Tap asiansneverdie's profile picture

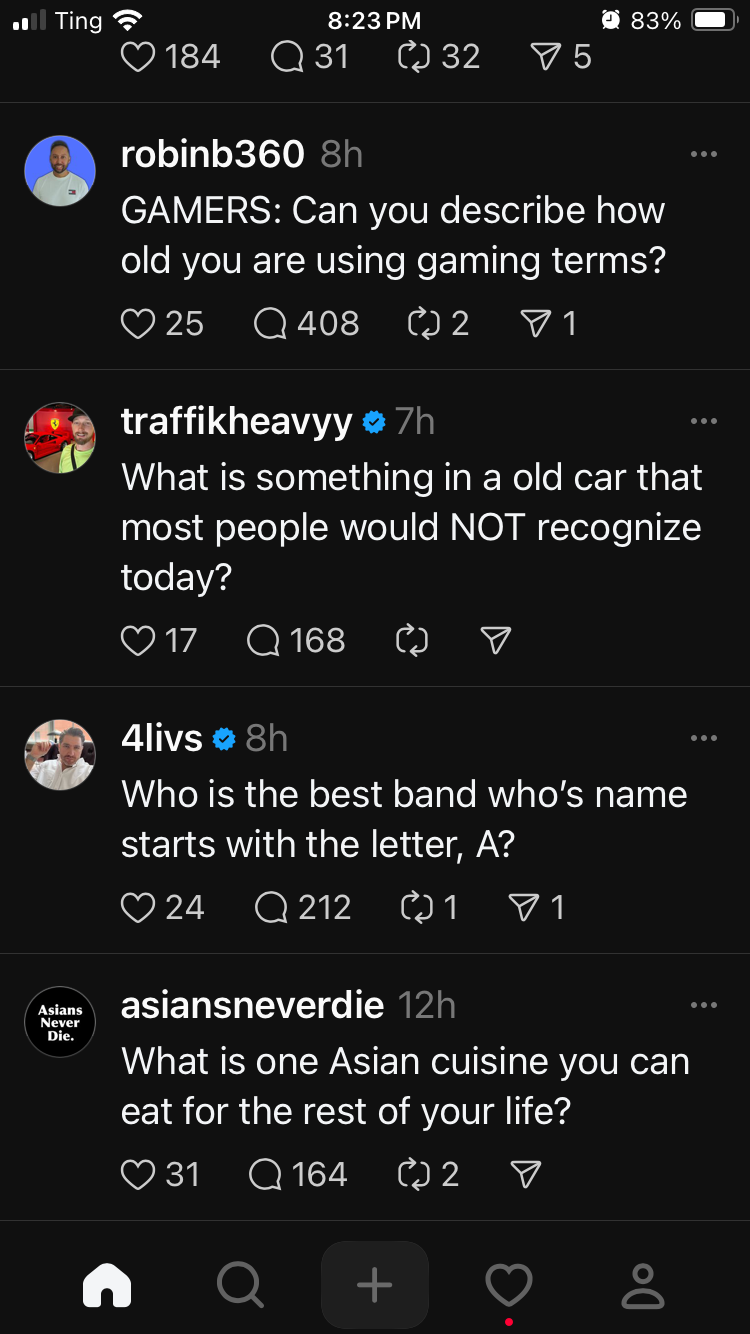coord(60,1022)
